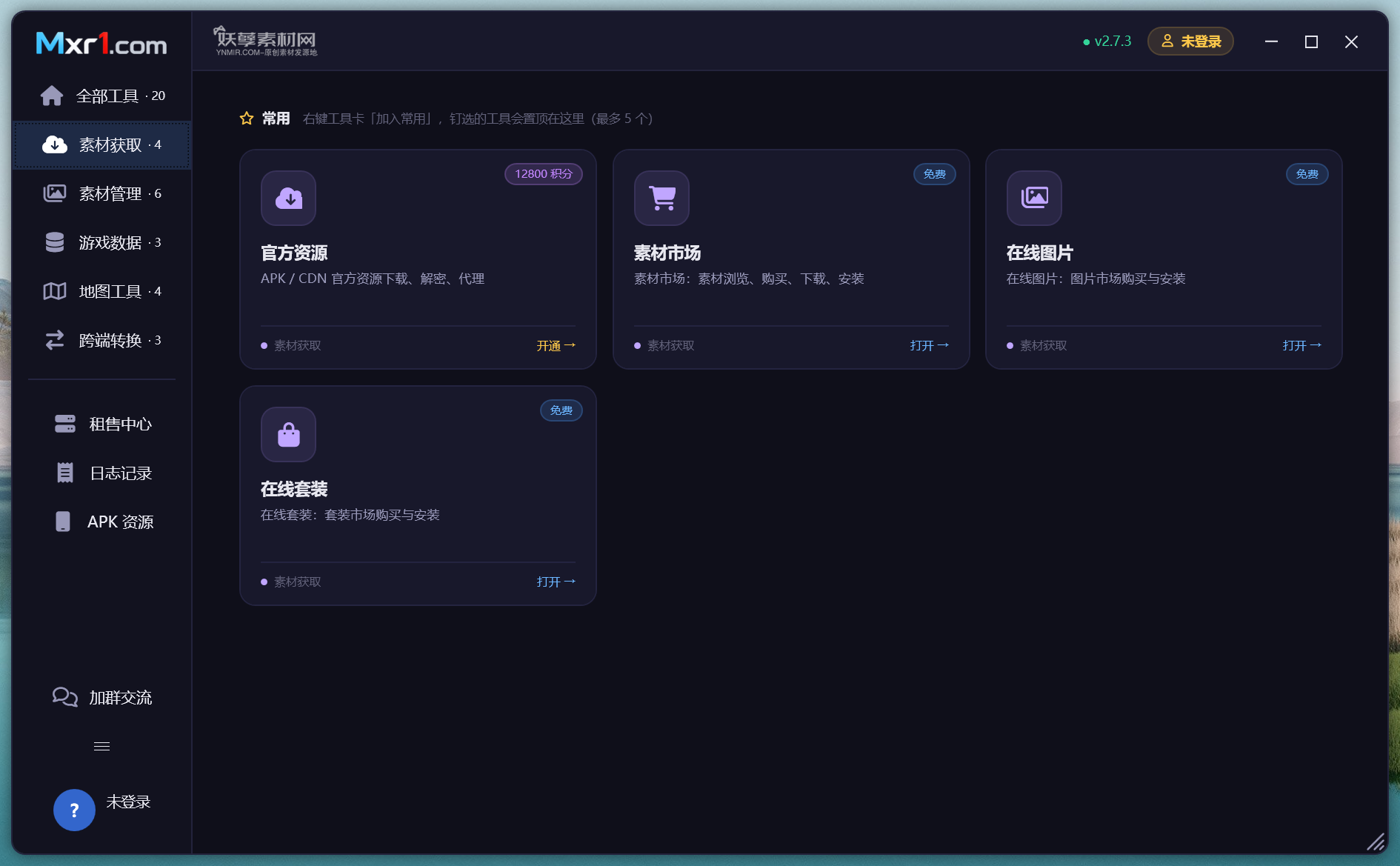The width and height of the screenshot is (1400, 866).
Task: Click the shopping bag icon on 在线套装 card
Action: point(289,434)
